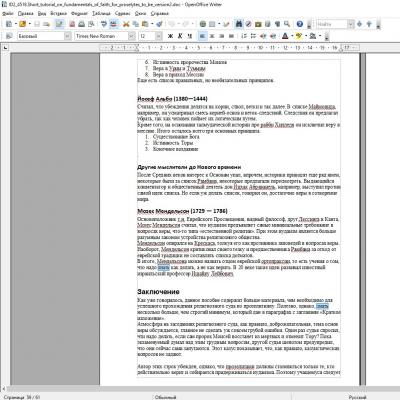Click the font color A button
The image size is (400, 400).
point(285,36)
